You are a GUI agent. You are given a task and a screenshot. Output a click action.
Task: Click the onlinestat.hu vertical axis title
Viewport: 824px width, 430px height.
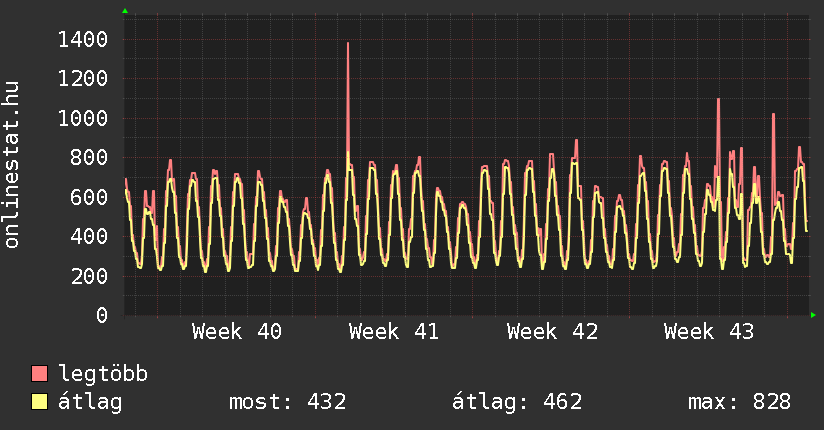click(x=13, y=165)
